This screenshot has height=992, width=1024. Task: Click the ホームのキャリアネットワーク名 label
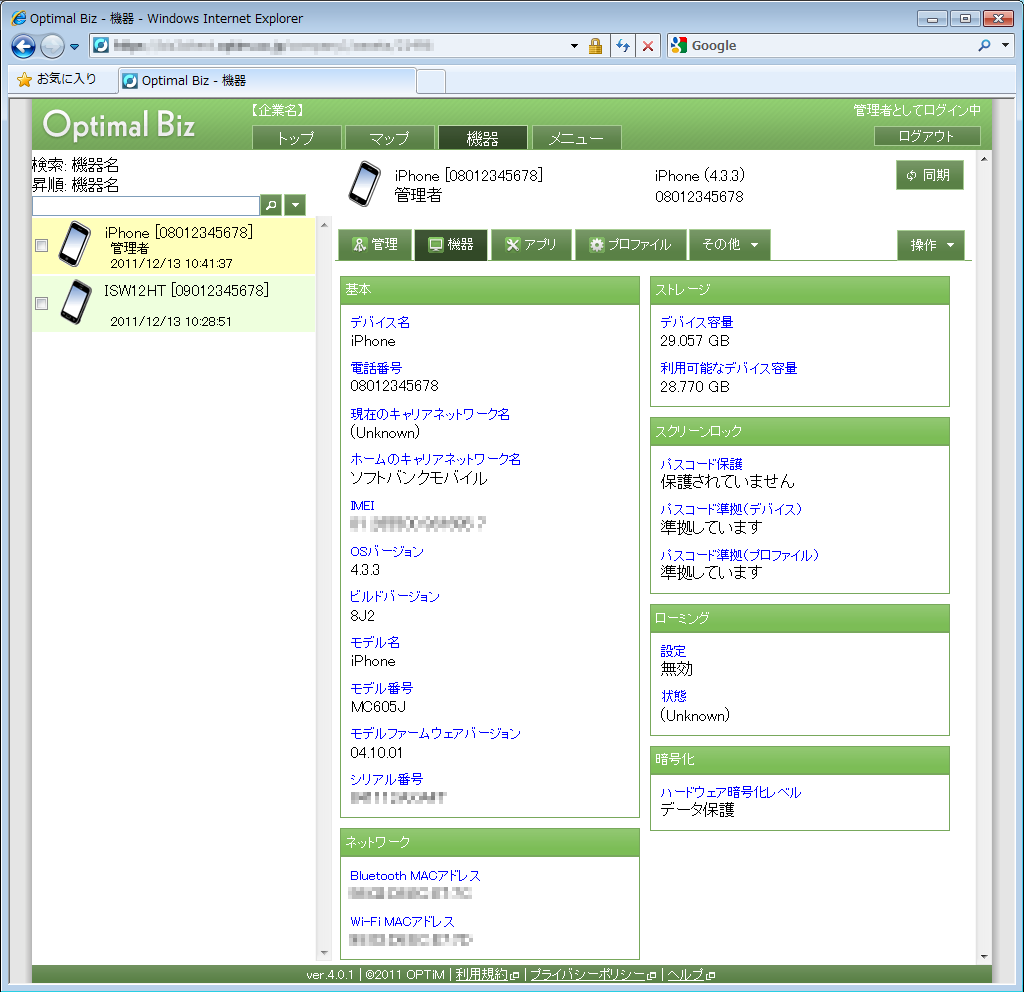[435, 459]
